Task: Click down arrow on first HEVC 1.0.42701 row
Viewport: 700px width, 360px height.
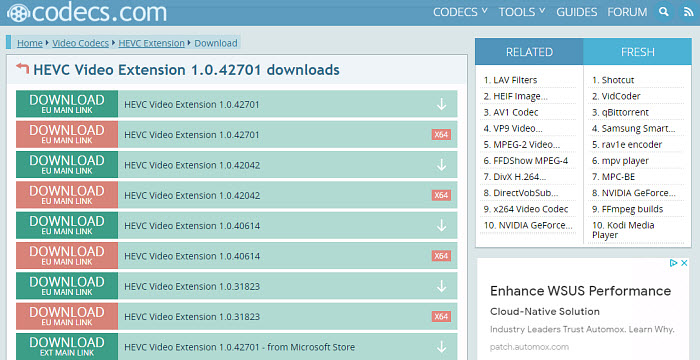Action: pyautogui.click(x=442, y=104)
